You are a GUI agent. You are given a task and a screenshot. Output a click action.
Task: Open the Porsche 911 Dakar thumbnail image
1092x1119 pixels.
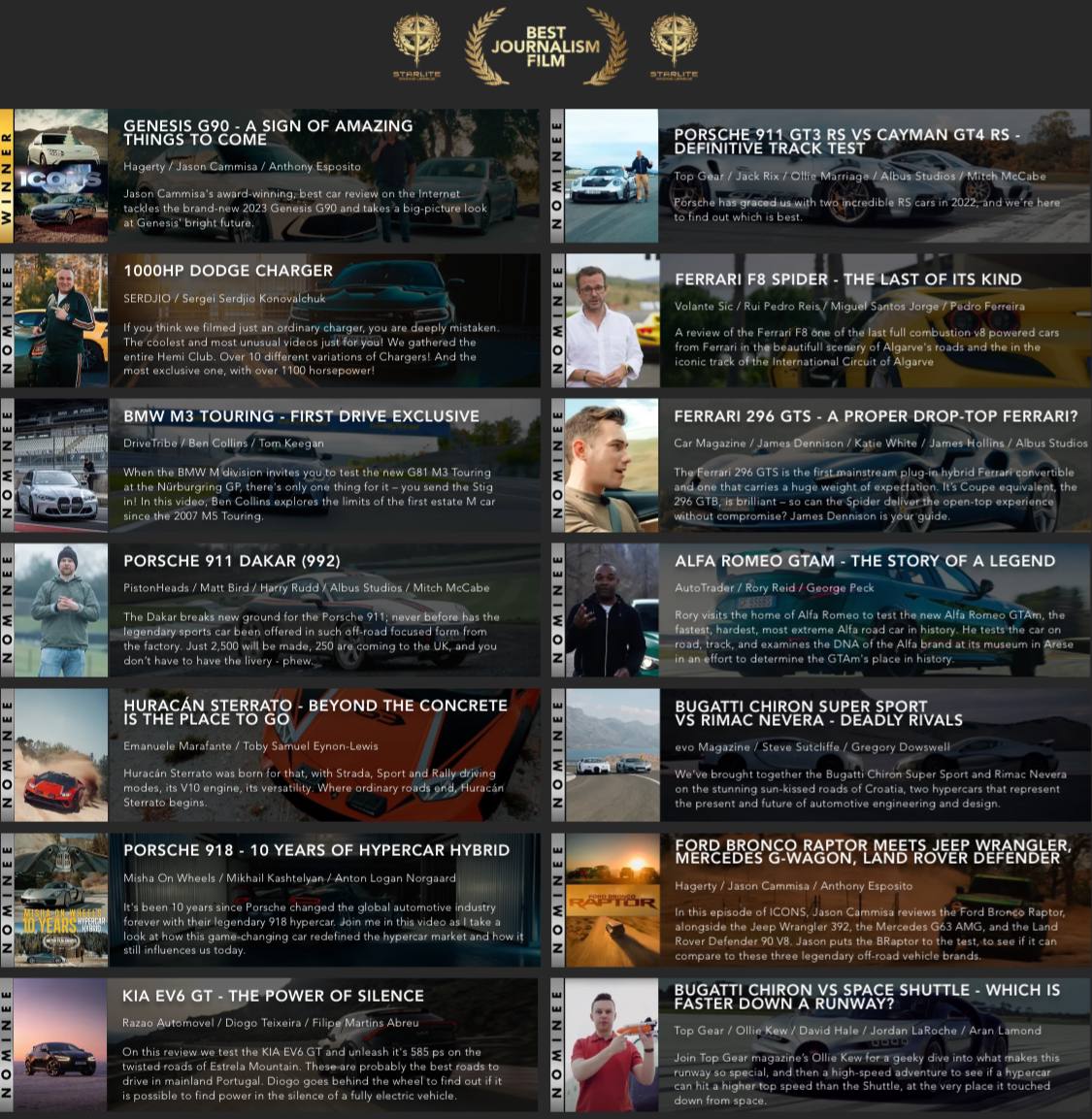61,610
